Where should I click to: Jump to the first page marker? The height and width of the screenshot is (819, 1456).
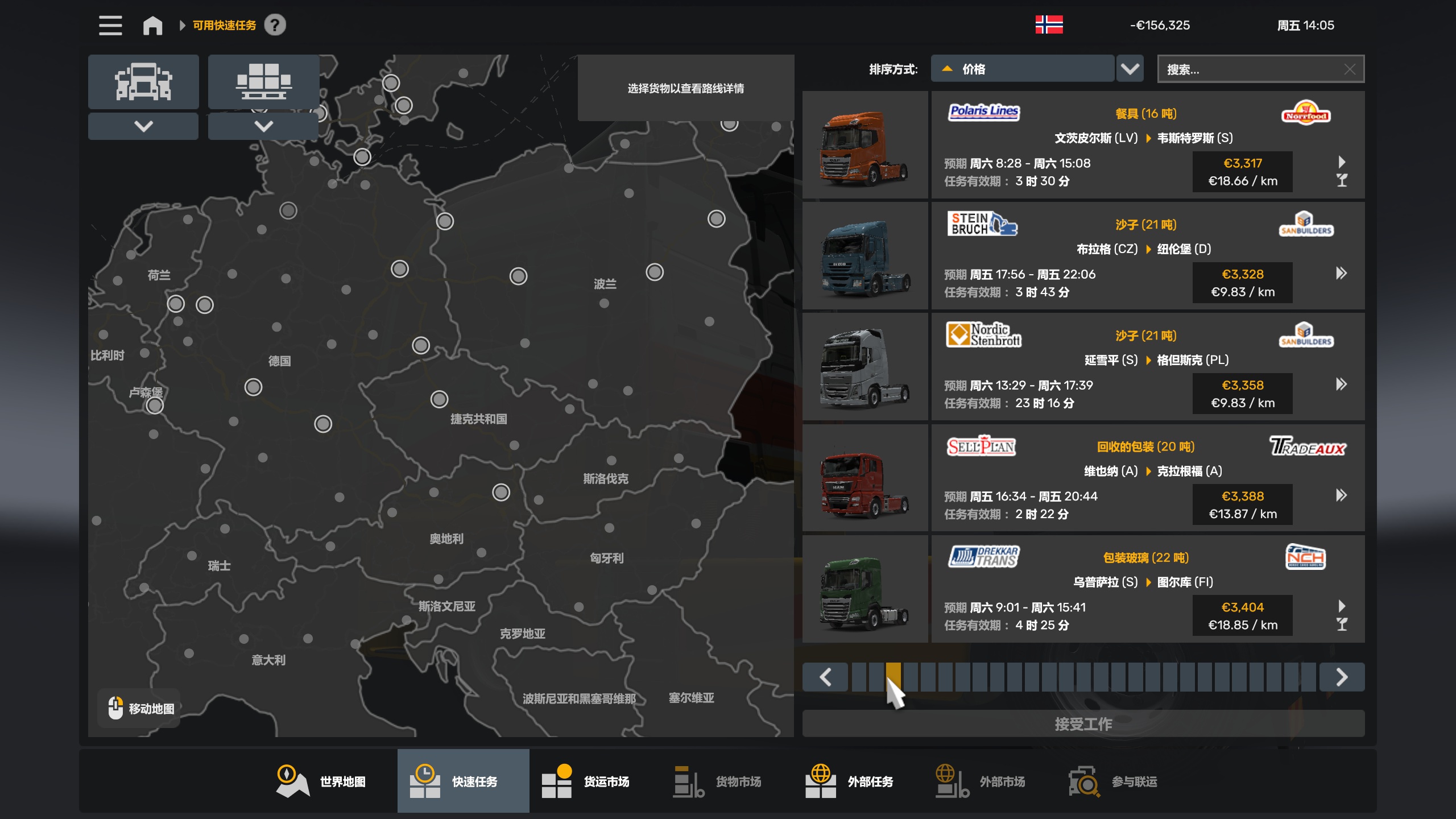click(x=859, y=677)
